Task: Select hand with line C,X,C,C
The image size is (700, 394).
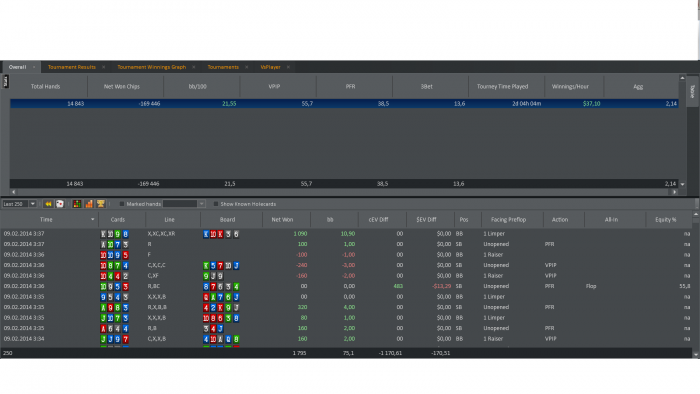Action: click(x=346, y=265)
